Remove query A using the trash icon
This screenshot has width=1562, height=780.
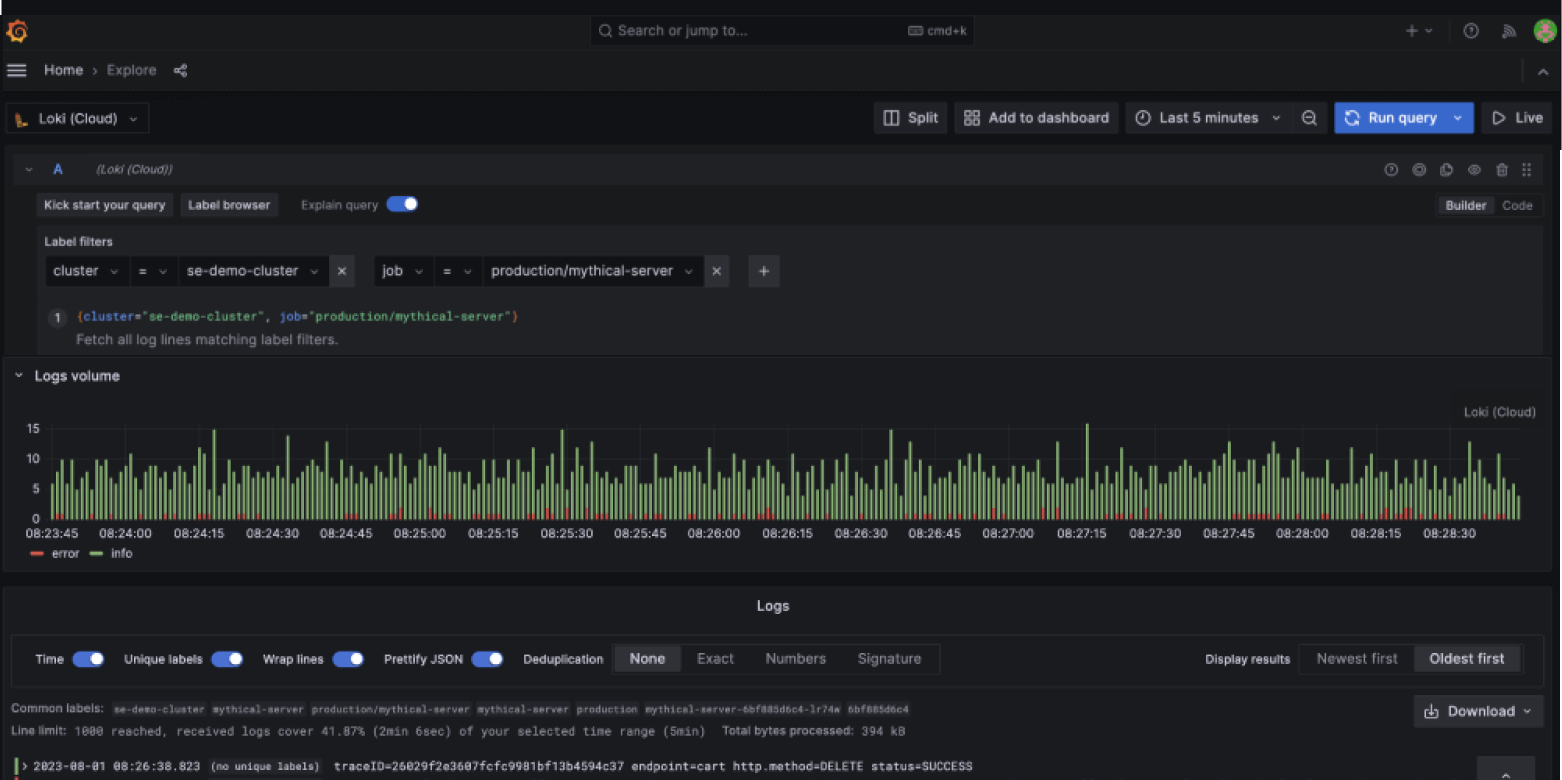(x=1501, y=169)
